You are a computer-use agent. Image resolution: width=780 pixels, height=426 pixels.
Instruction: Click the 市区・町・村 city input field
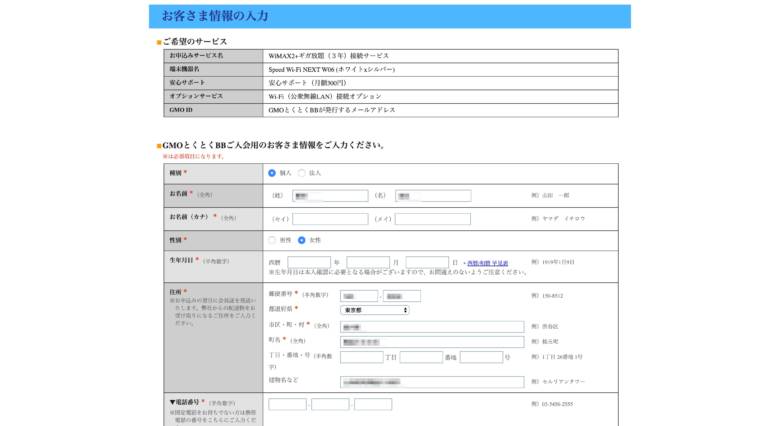(432, 327)
